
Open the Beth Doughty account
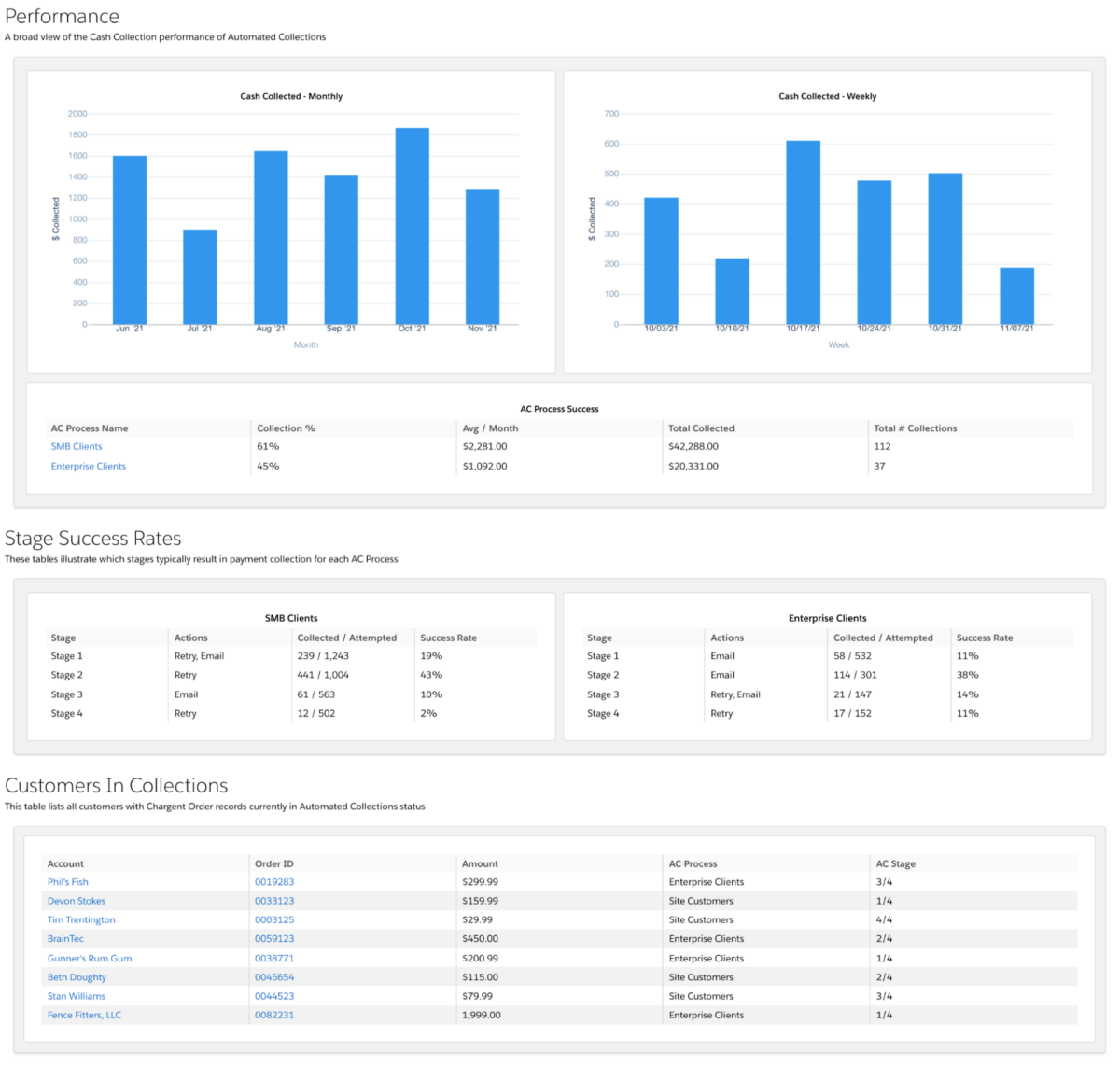(76, 976)
